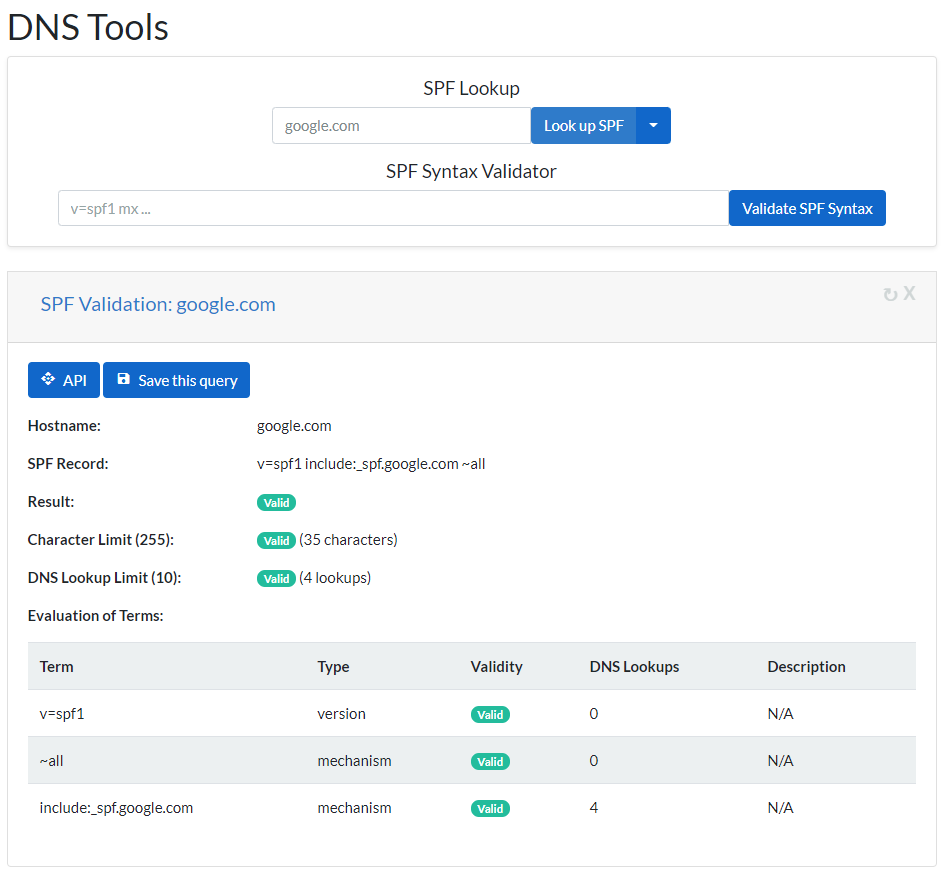Viewport: 942px width, 876px height.
Task: Click the DNS lookups 0 in ~all row
Action: 594,761
